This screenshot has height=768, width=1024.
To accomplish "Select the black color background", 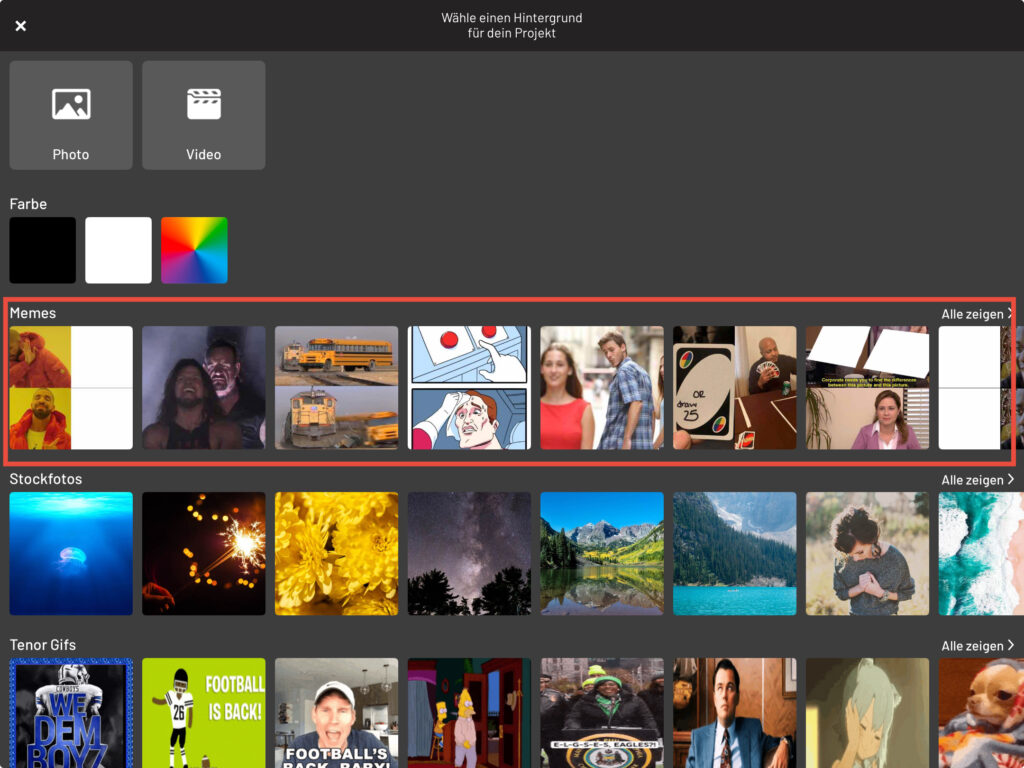I will [x=42, y=250].
